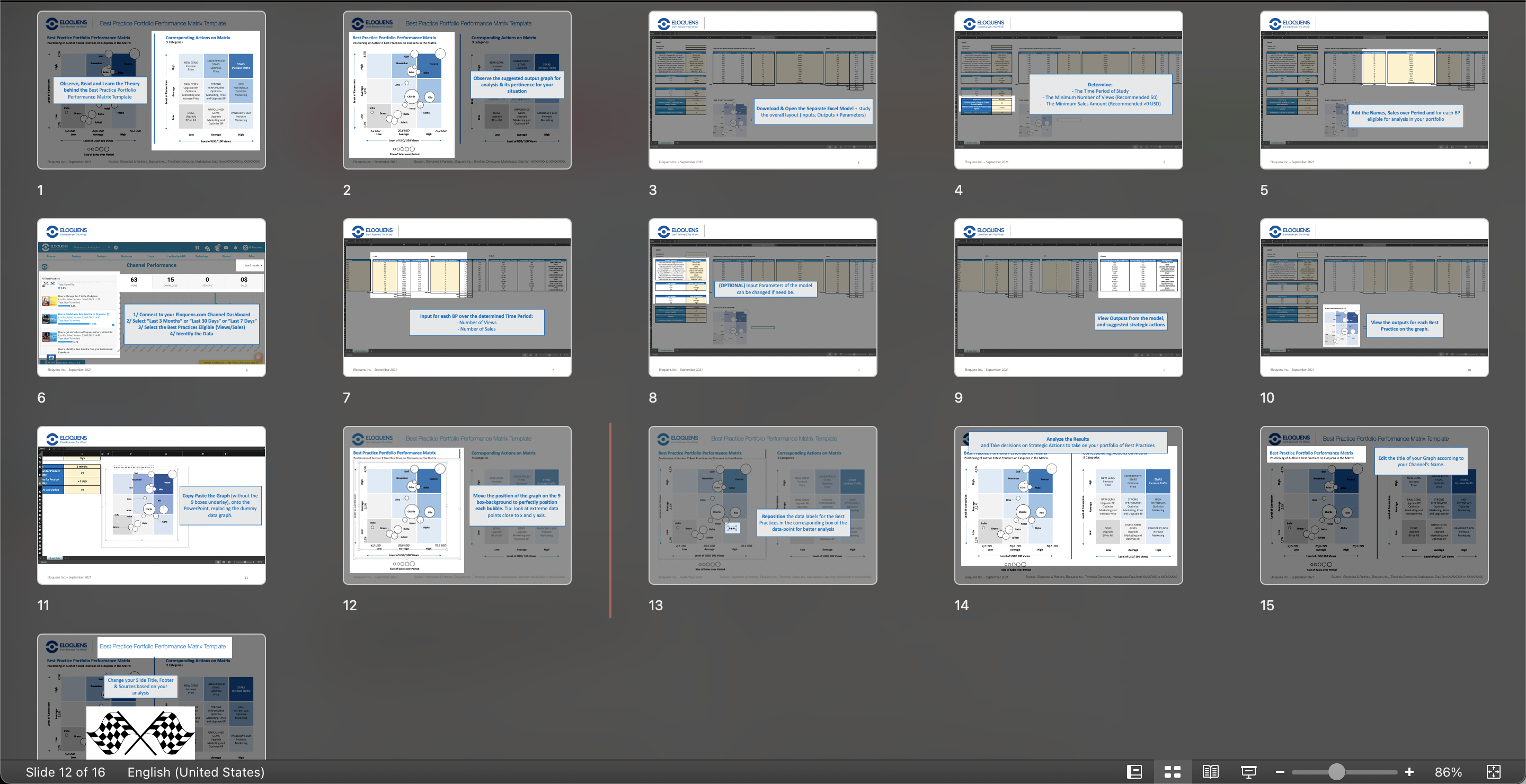Zoom out with the minus button
This screenshot has height=784, width=1526.
(x=1280, y=772)
